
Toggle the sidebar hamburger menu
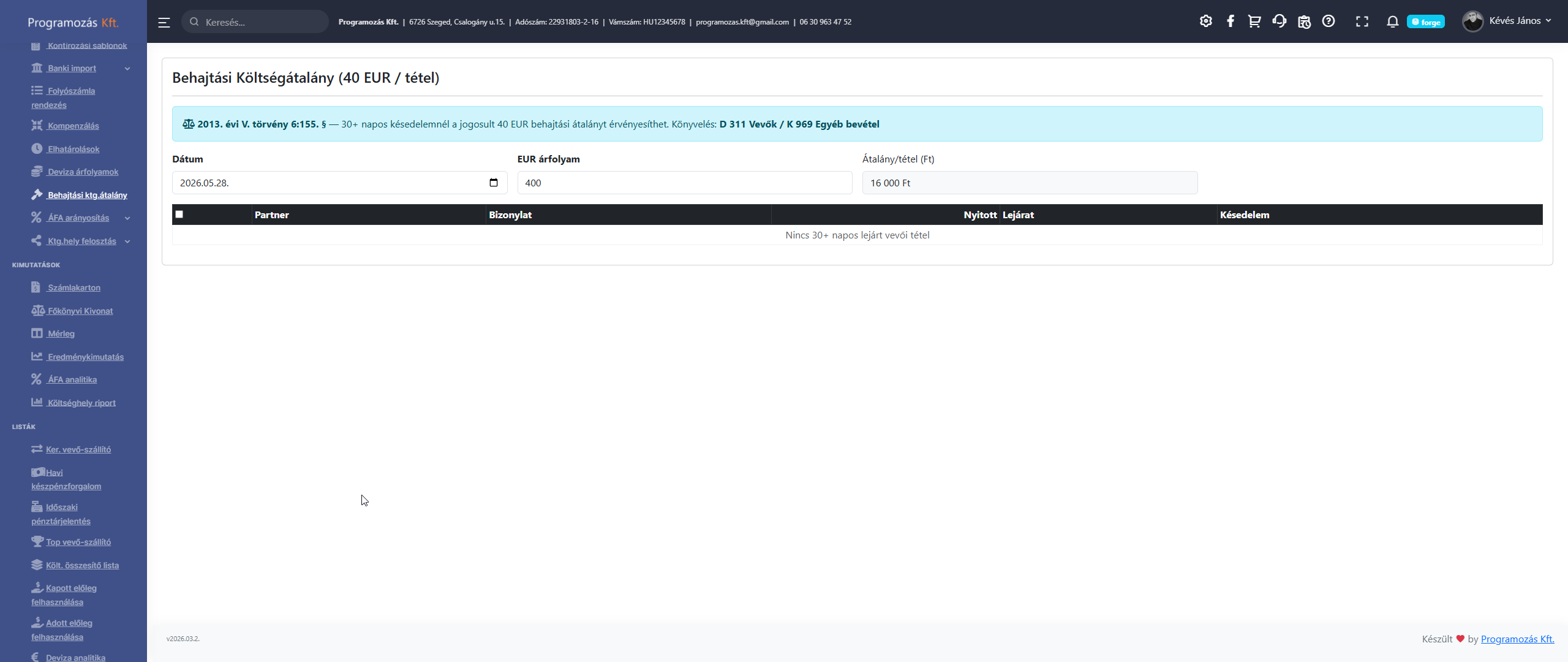[x=164, y=23]
